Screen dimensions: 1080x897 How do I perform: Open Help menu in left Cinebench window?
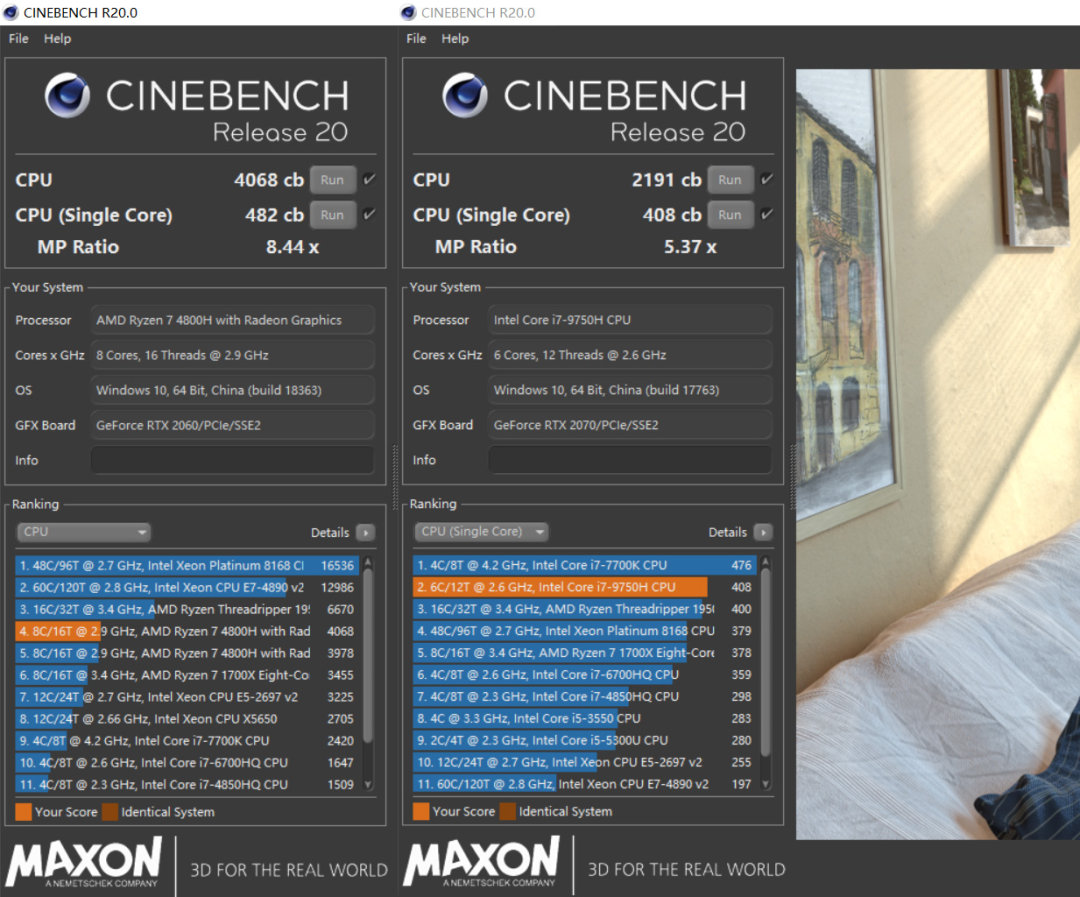point(58,39)
